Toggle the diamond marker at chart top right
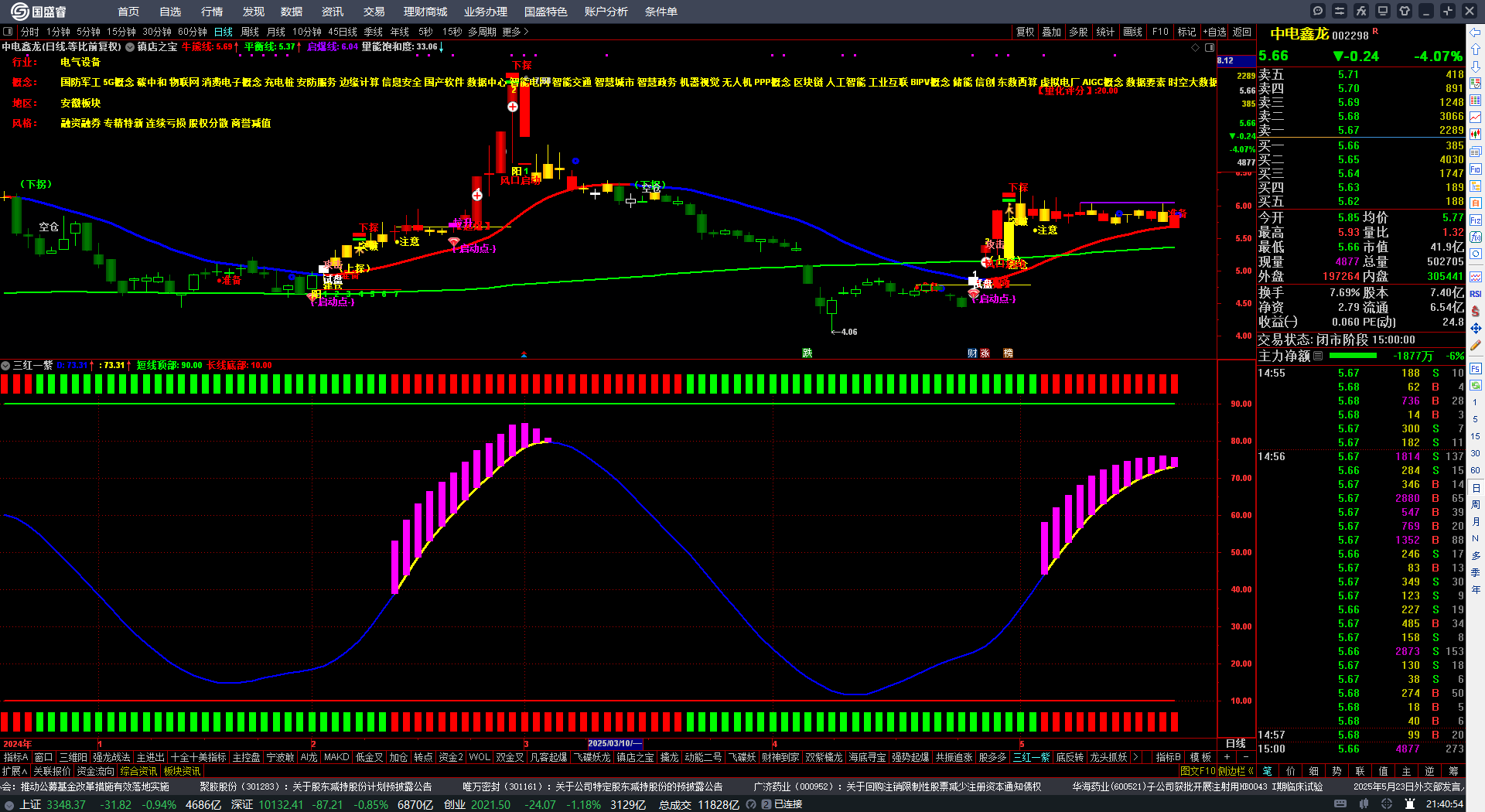 click(1195, 47)
